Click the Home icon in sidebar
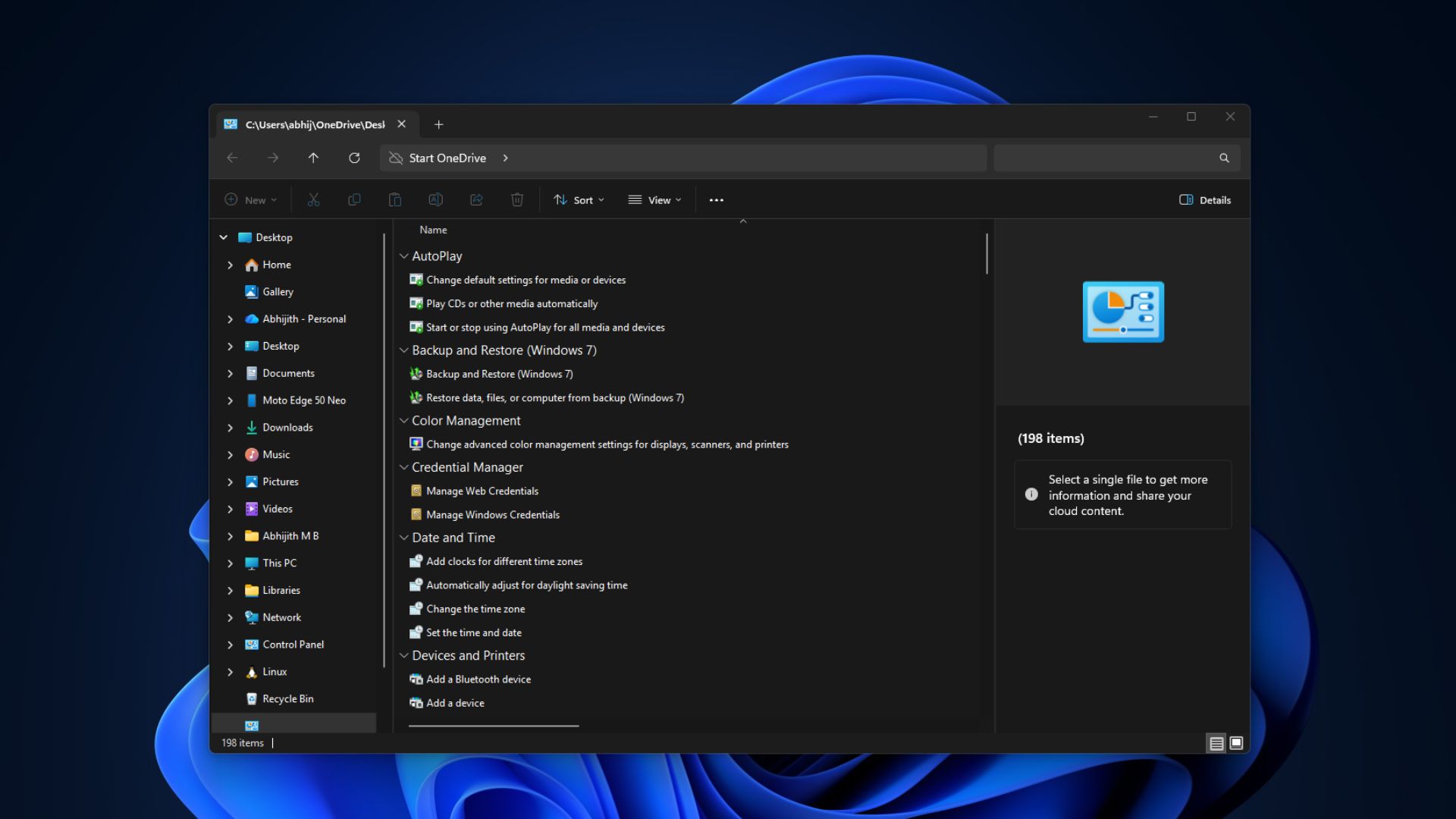The height and width of the screenshot is (819, 1456). pos(252,265)
